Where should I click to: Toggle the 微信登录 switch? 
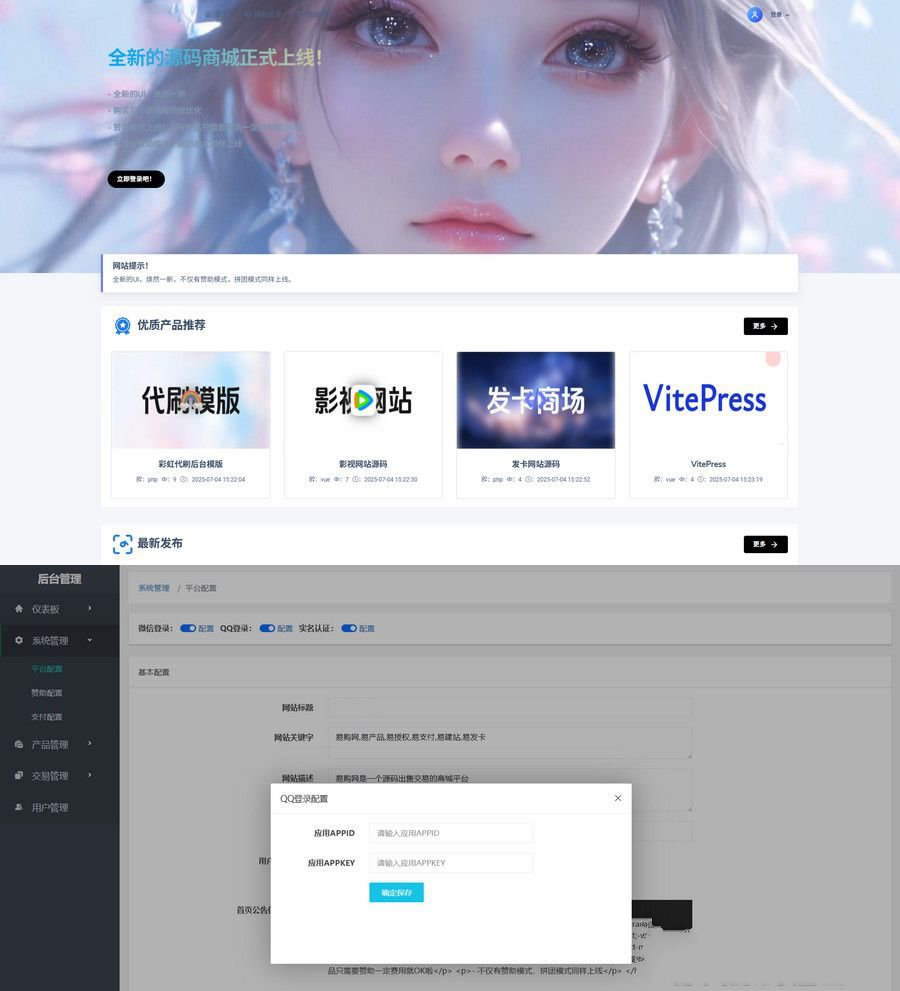(188, 629)
